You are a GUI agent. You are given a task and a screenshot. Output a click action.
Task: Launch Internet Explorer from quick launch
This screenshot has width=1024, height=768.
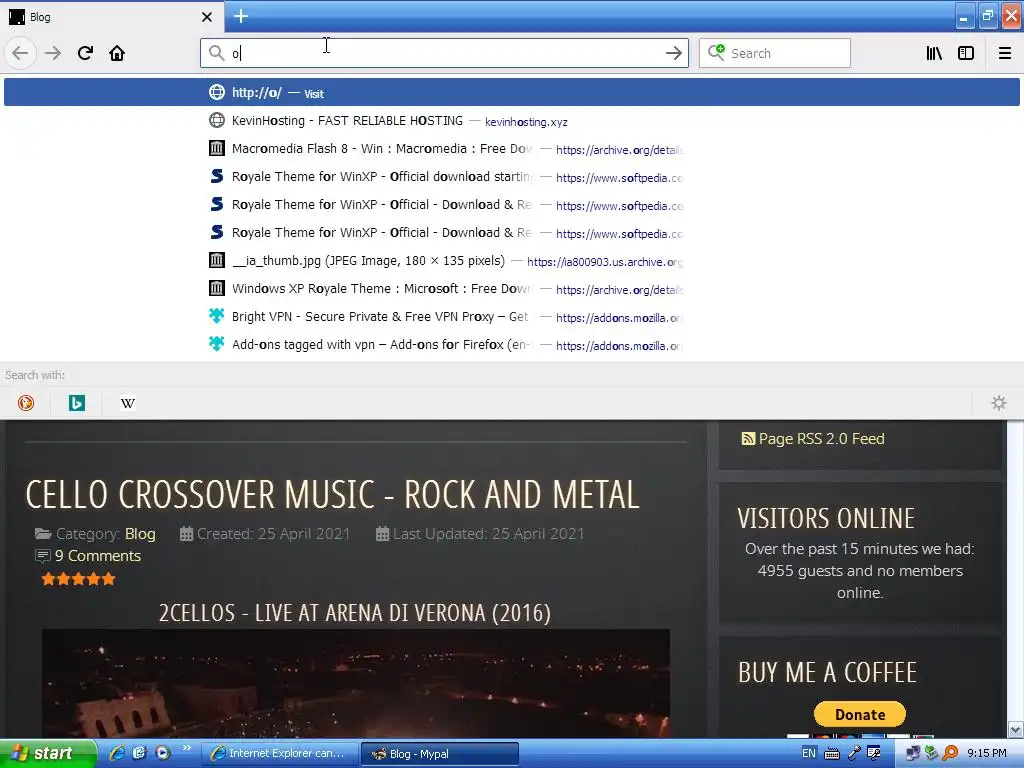coord(117,753)
